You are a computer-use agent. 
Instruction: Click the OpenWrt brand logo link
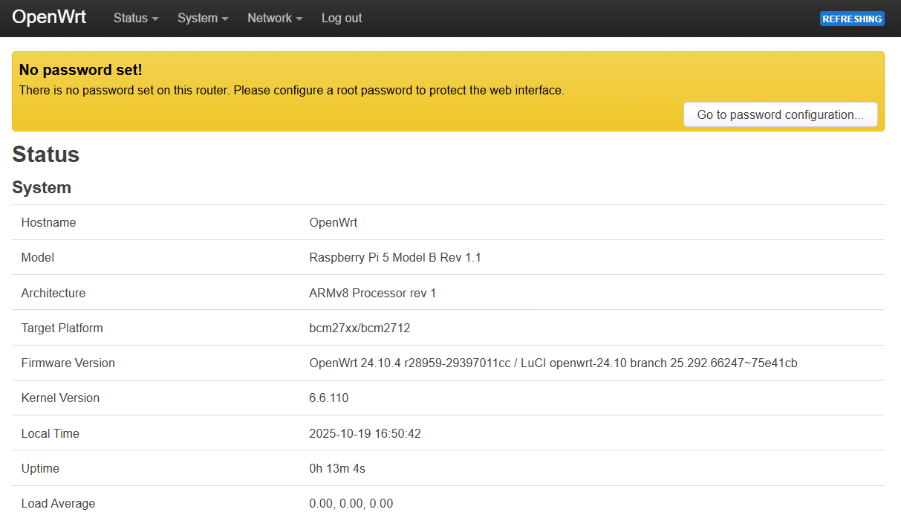click(x=49, y=17)
